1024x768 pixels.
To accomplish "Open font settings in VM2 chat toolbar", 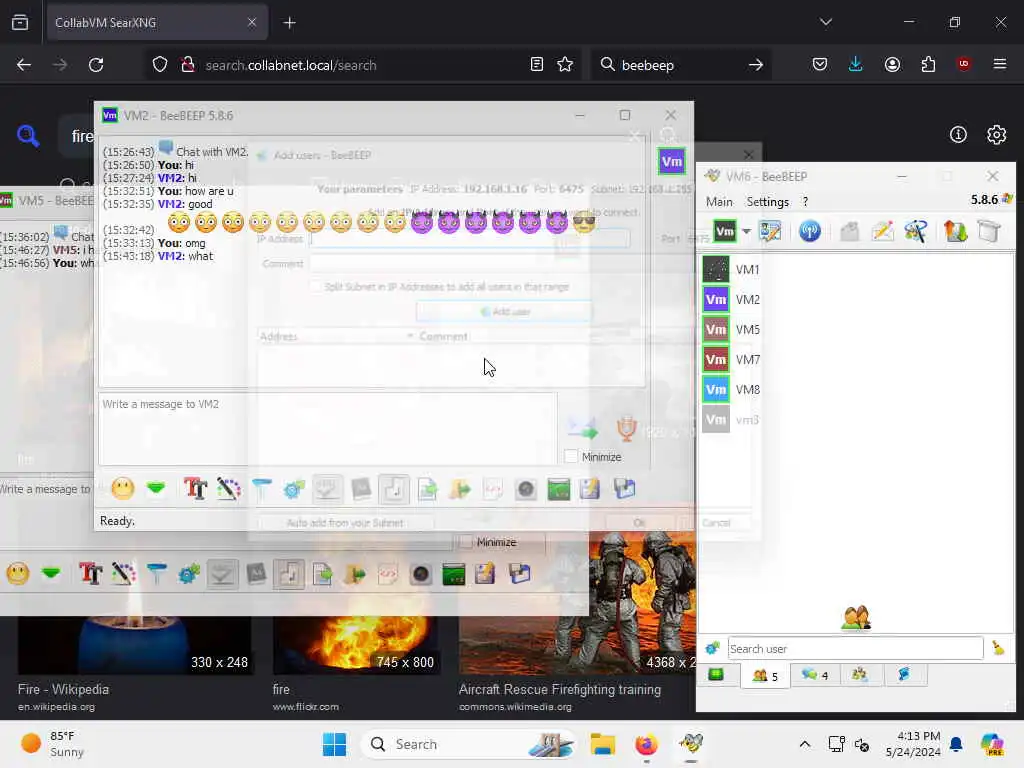I will click(195, 488).
